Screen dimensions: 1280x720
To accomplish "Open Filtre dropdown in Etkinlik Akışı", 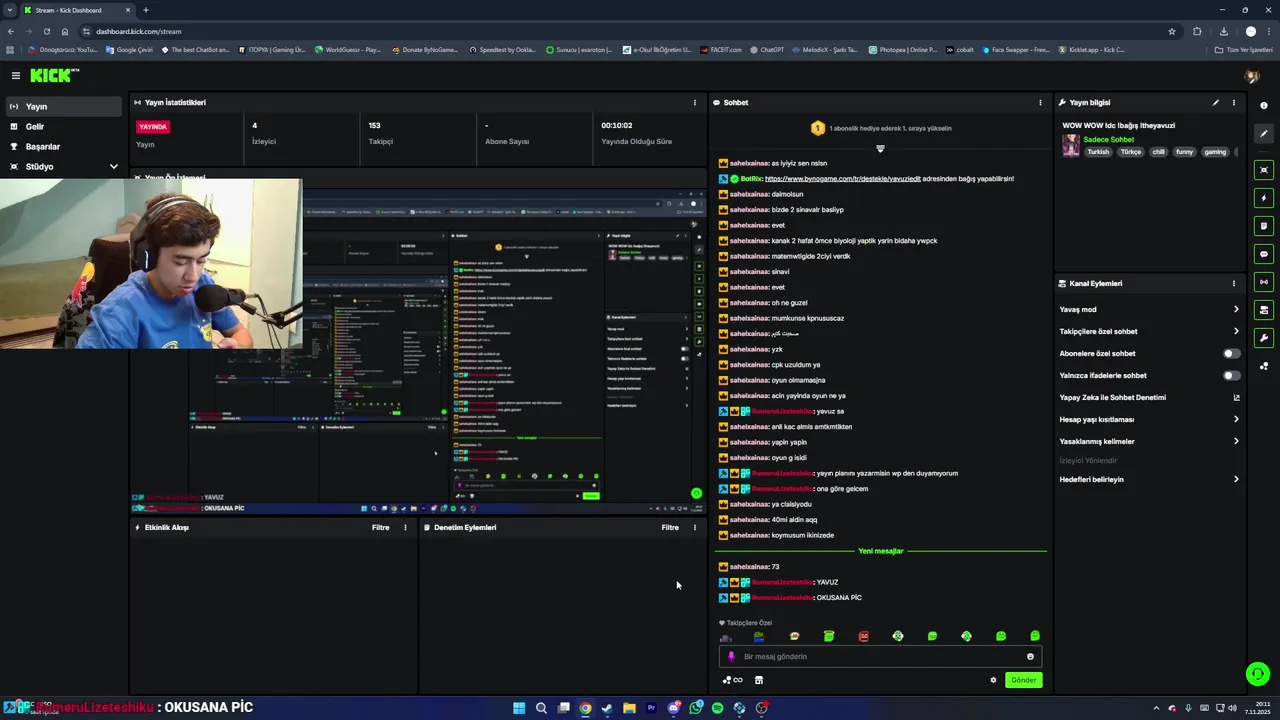I will 381,527.
